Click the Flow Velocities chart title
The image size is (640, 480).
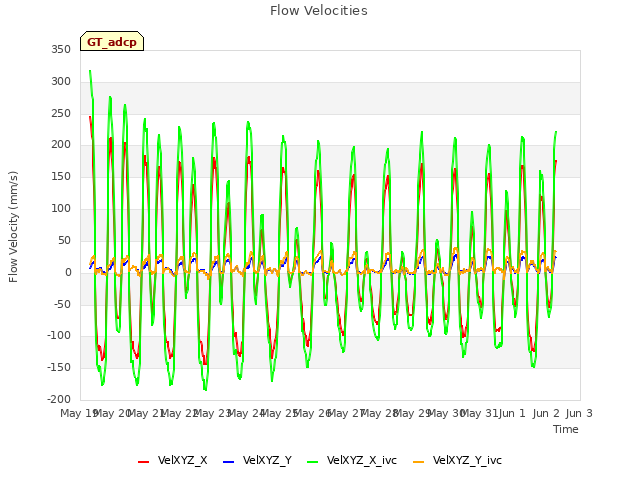click(x=319, y=11)
